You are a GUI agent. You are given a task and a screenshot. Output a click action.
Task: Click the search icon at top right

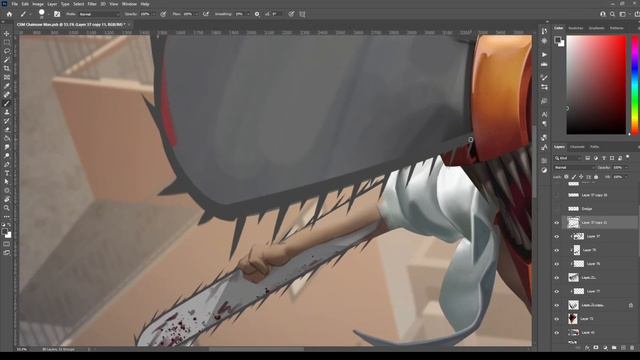(612, 14)
